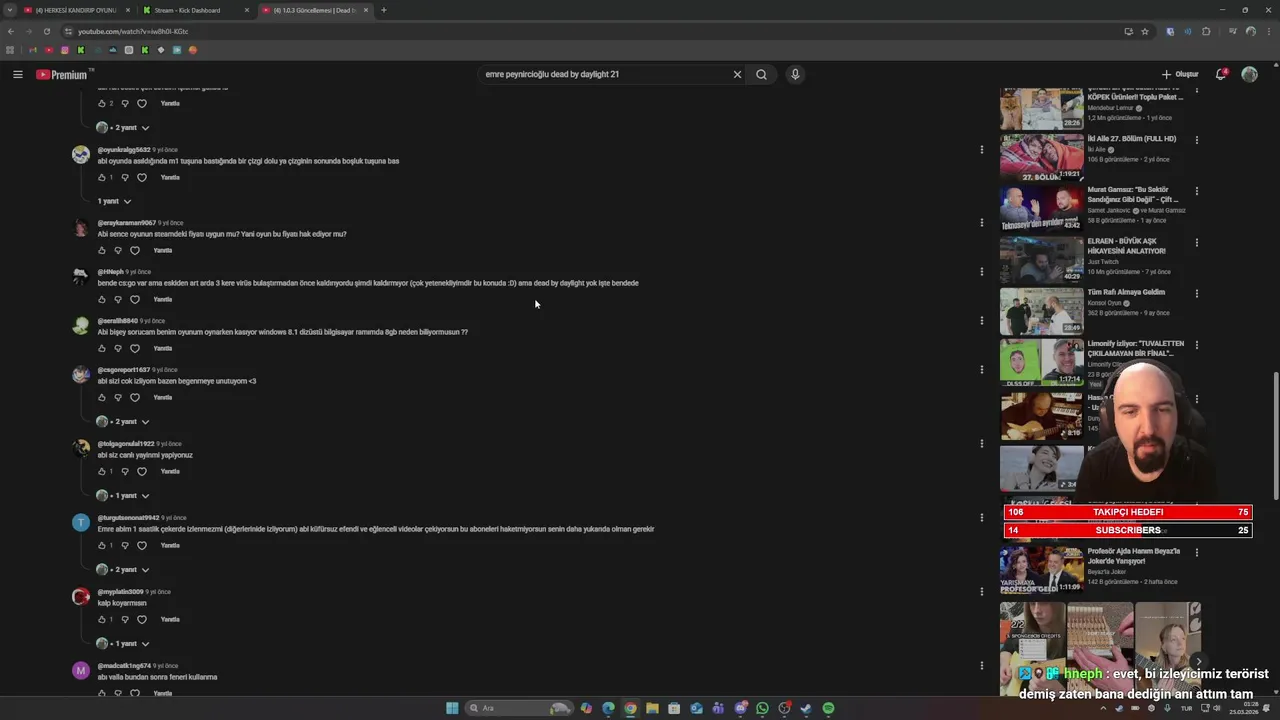Image resolution: width=1280 pixels, height=720 pixels.
Task: Dislike the comment by @HNeph
Action: click(x=118, y=299)
